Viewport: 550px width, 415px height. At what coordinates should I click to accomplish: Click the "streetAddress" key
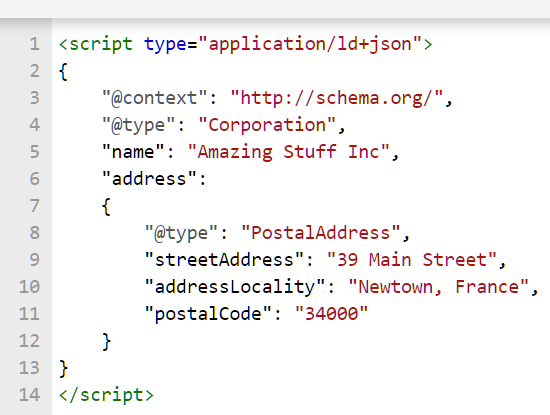tap(224, 260)
